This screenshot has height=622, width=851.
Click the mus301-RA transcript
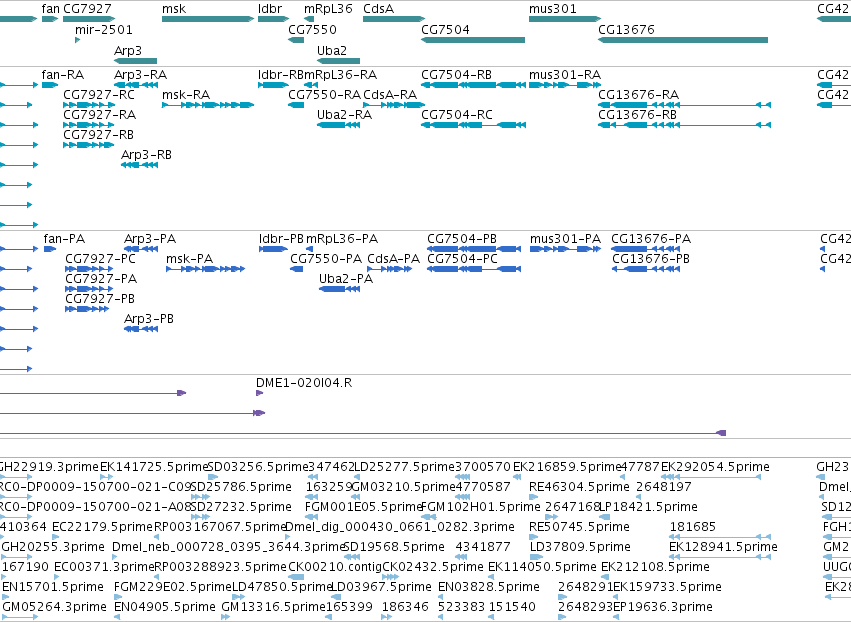point(565,85)
